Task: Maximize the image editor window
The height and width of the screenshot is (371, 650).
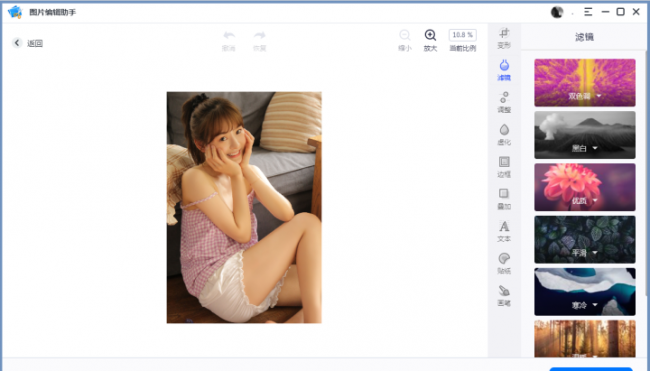Action: point(621,12)
